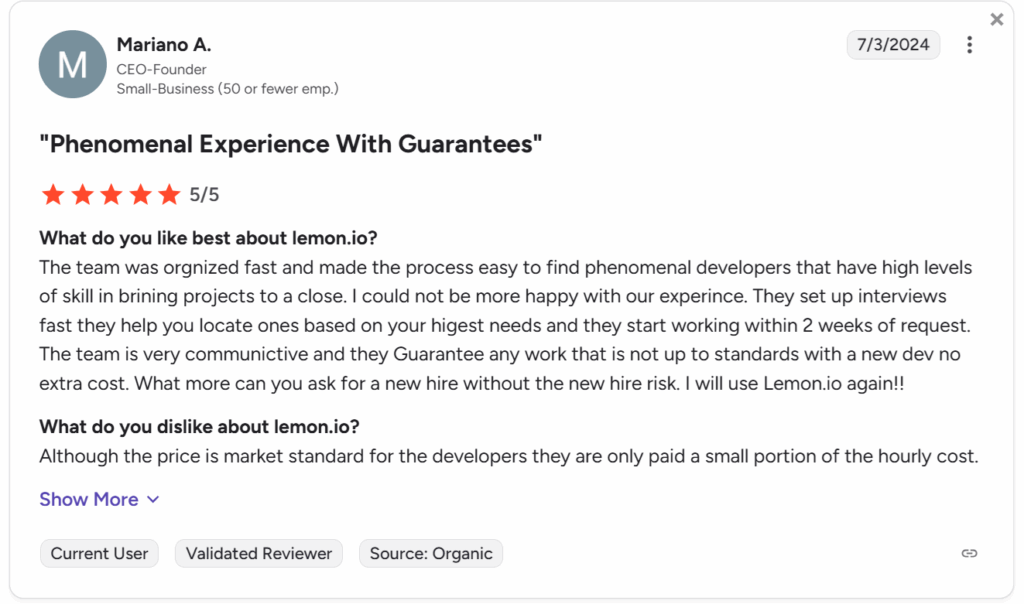The width and height of the screenshot is (1024, 604).
Task: Open reviewer name Mariano A.
Action: pyautogui.click(x=164, y=44)
